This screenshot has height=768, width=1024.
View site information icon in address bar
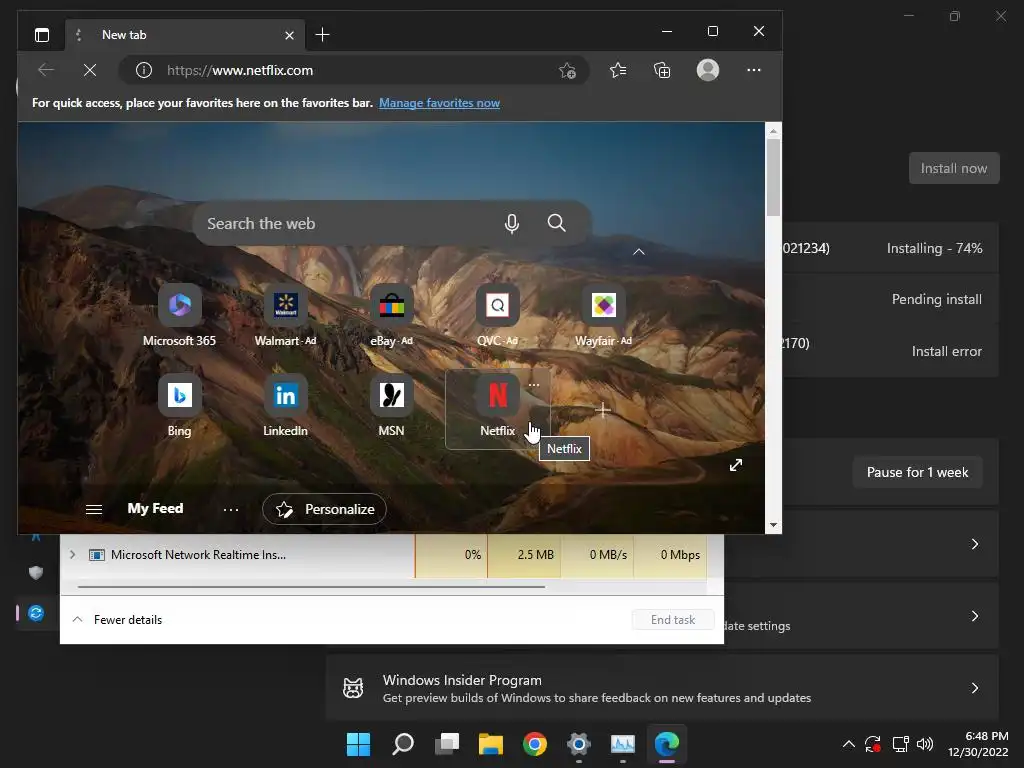click(x=144, y=70)
